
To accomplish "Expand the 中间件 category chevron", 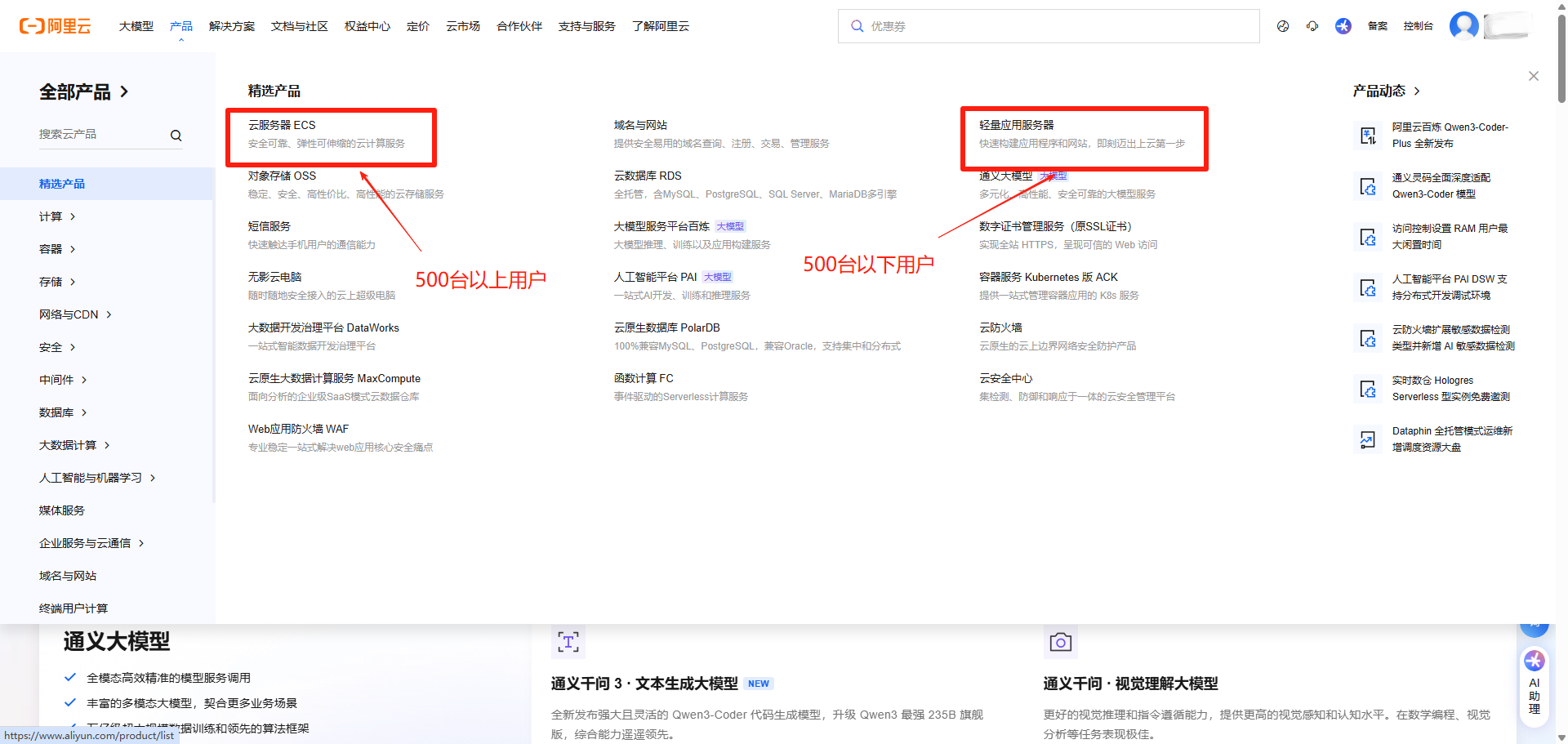I will 84,380.
